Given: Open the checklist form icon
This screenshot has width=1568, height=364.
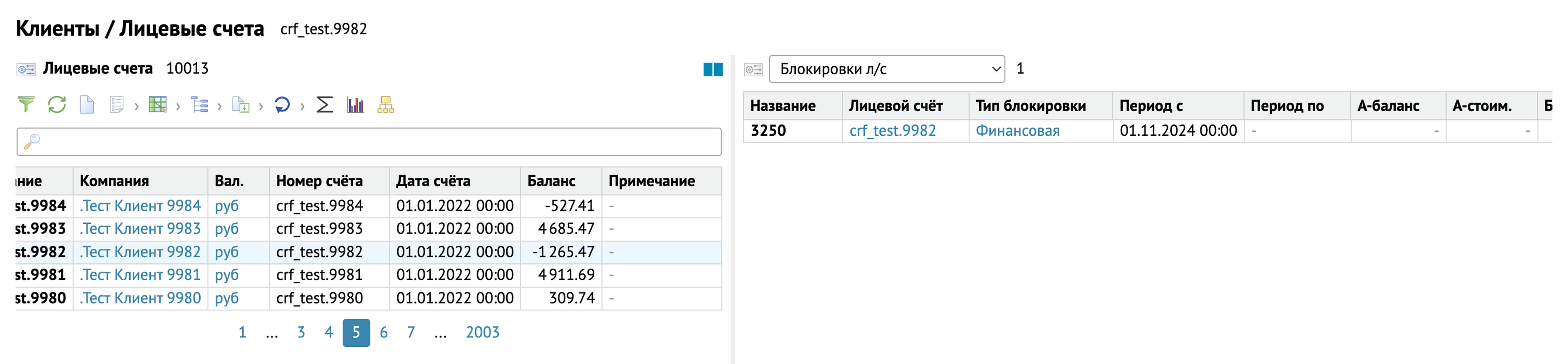Looking at the screenshot, I should 116,105.
